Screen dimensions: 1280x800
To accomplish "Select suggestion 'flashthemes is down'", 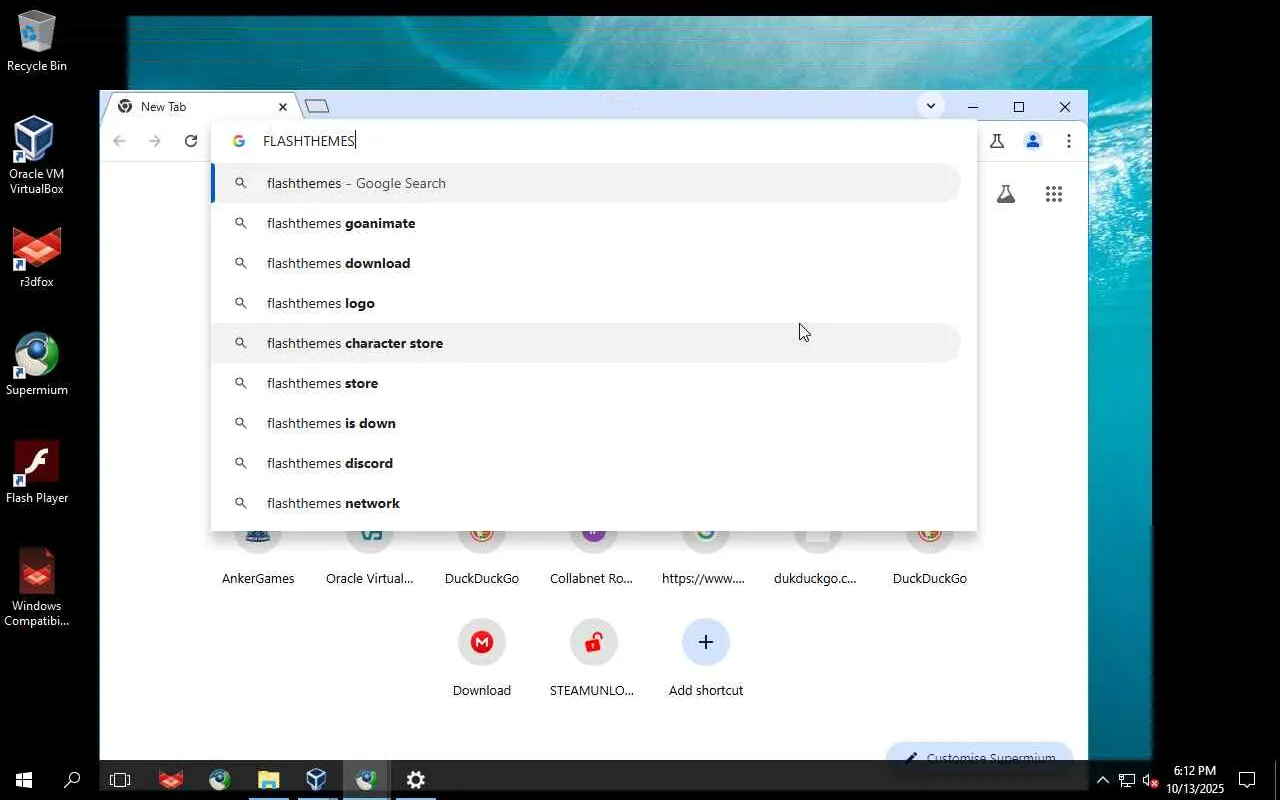I will (x=586, y=423).
